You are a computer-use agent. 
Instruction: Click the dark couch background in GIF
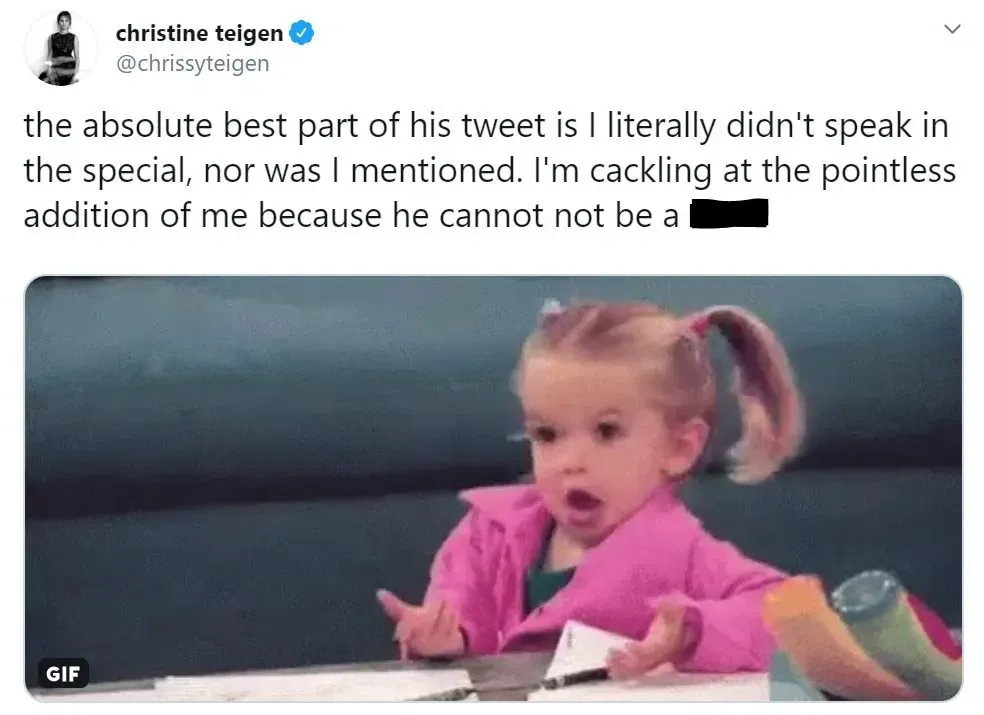click(250, 450)
